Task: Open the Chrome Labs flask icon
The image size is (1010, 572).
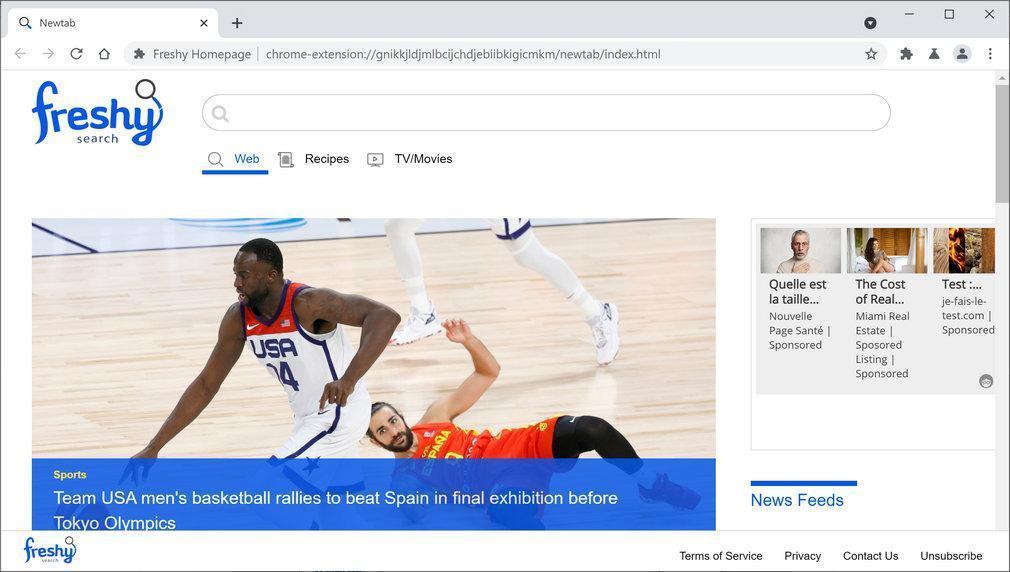Action: pyautogui.click(x=934, y=54)
